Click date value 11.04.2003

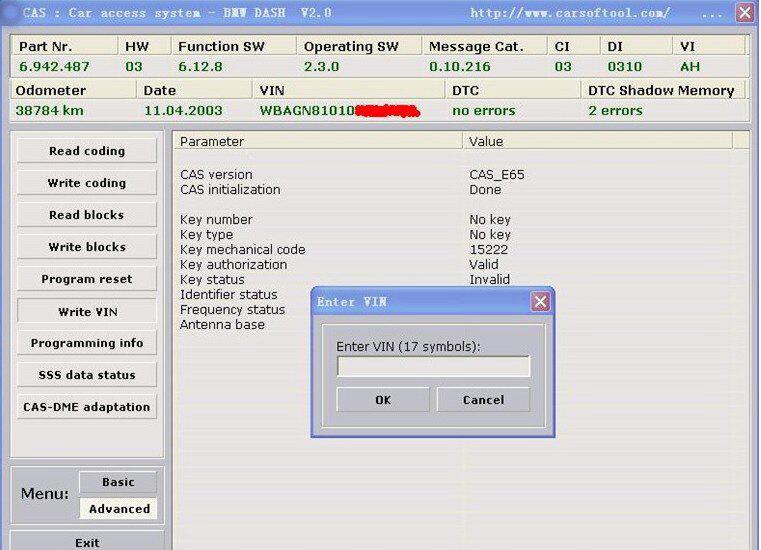tap(183, 111)
